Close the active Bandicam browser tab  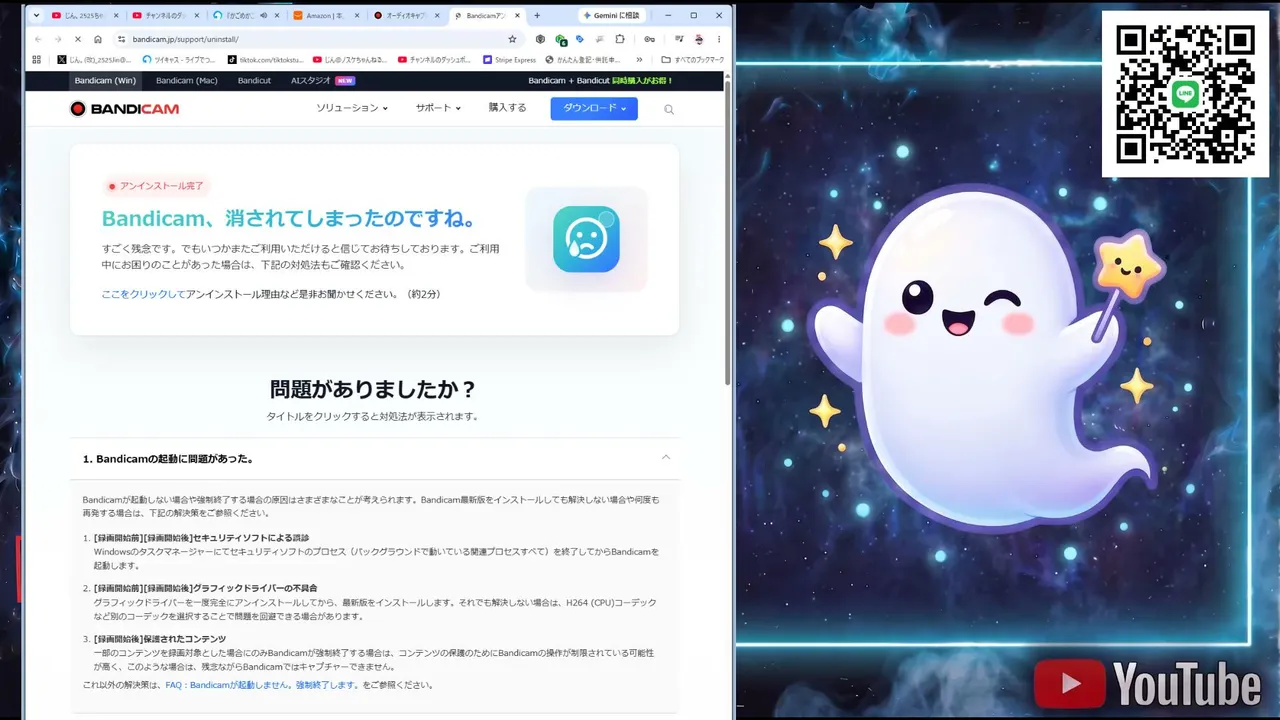[x=518, y=16]
